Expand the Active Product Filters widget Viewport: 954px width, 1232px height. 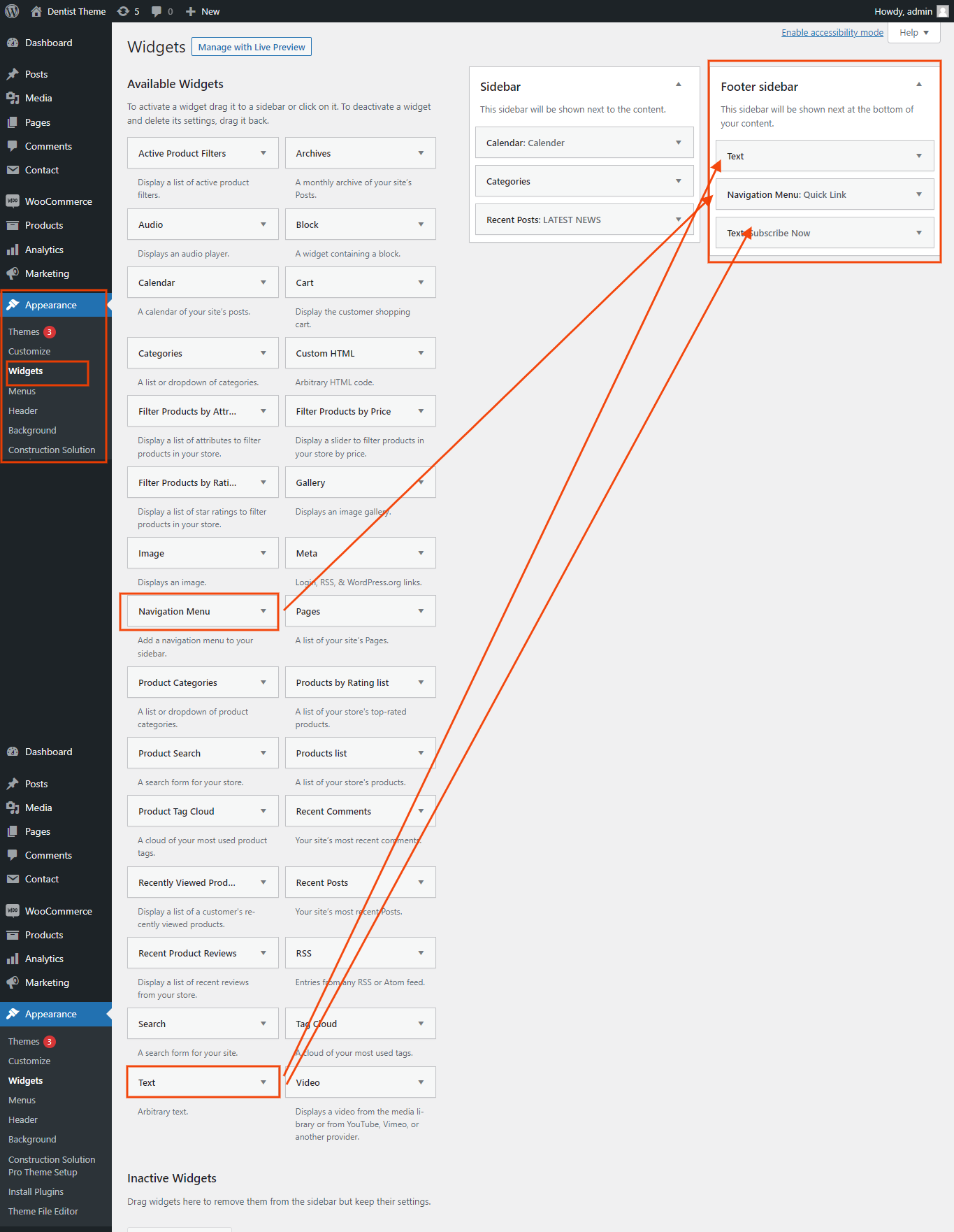(263, 153)
